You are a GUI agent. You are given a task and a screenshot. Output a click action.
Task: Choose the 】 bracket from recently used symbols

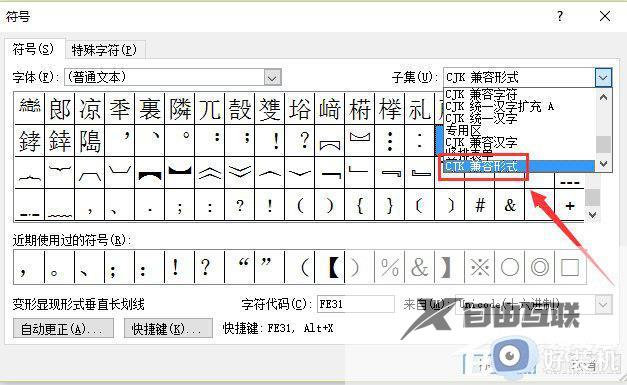point(450,267)
